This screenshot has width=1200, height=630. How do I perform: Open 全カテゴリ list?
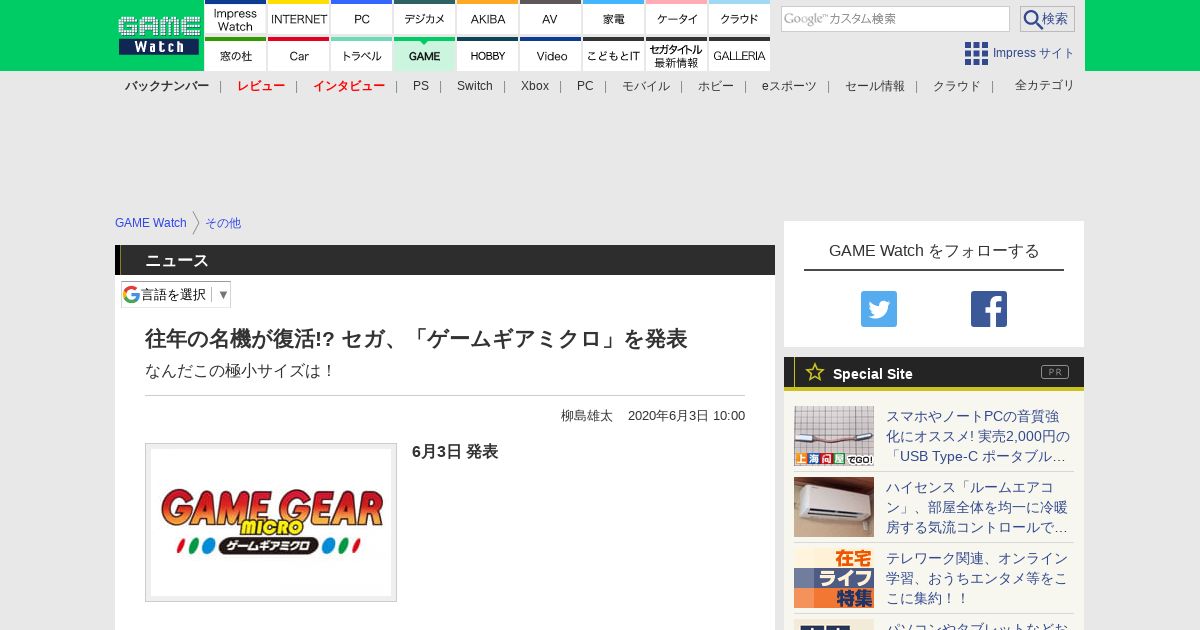pos(1045,85)
